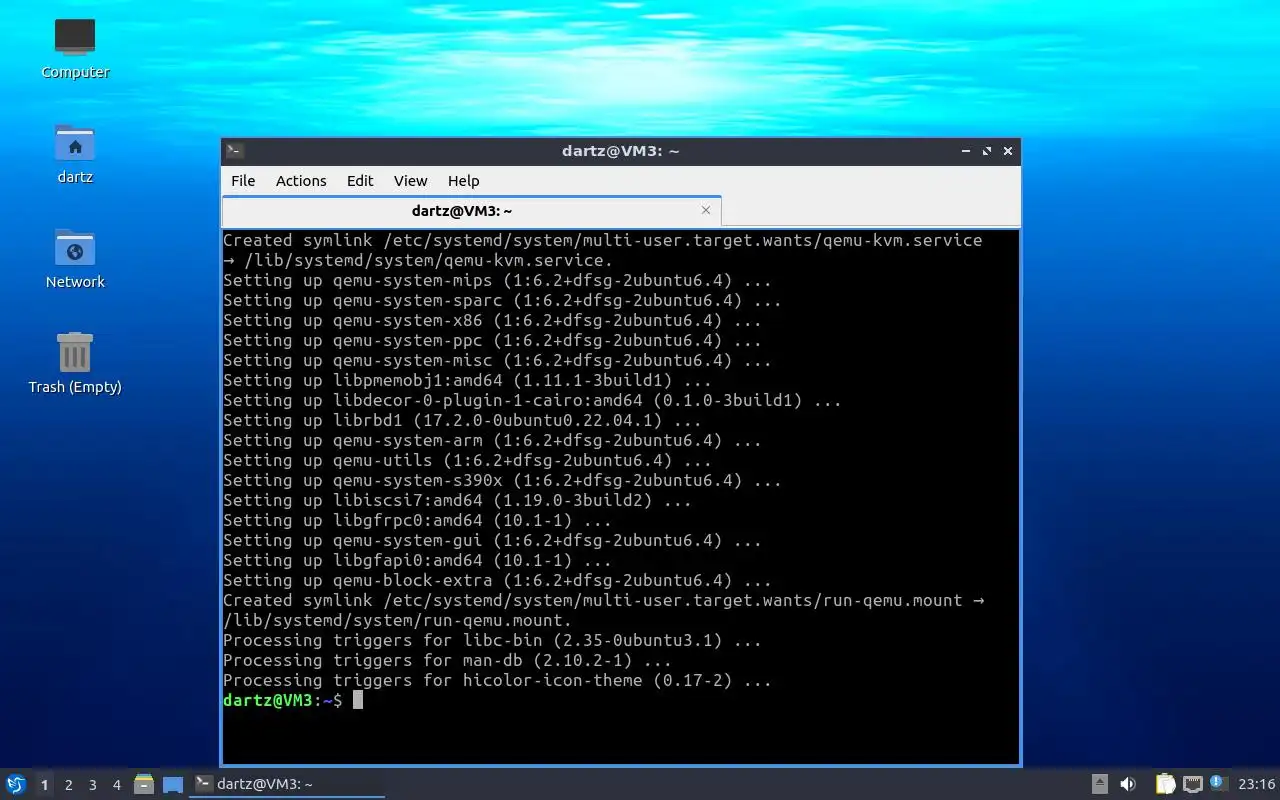Click the show desktop icon in panel
The image size is (1280, 800).
pyautogui.click(x=173, y=784)
